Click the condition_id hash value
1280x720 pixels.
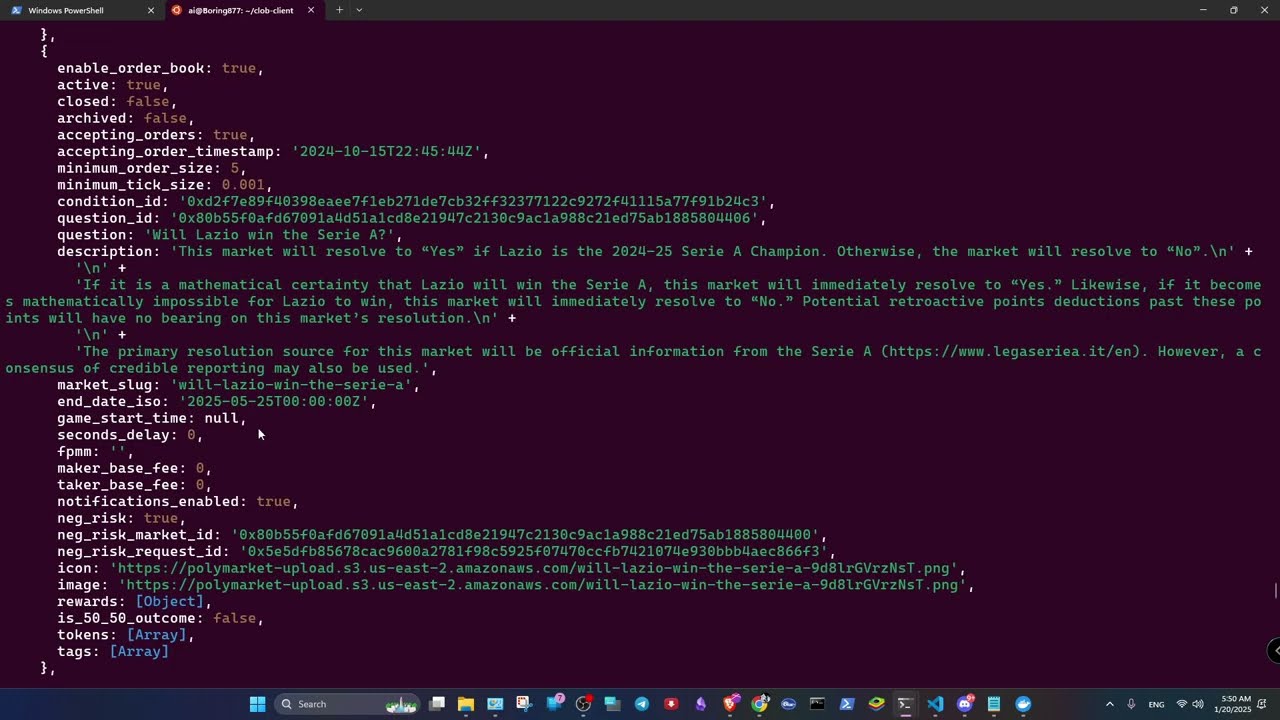click(473, 202)
